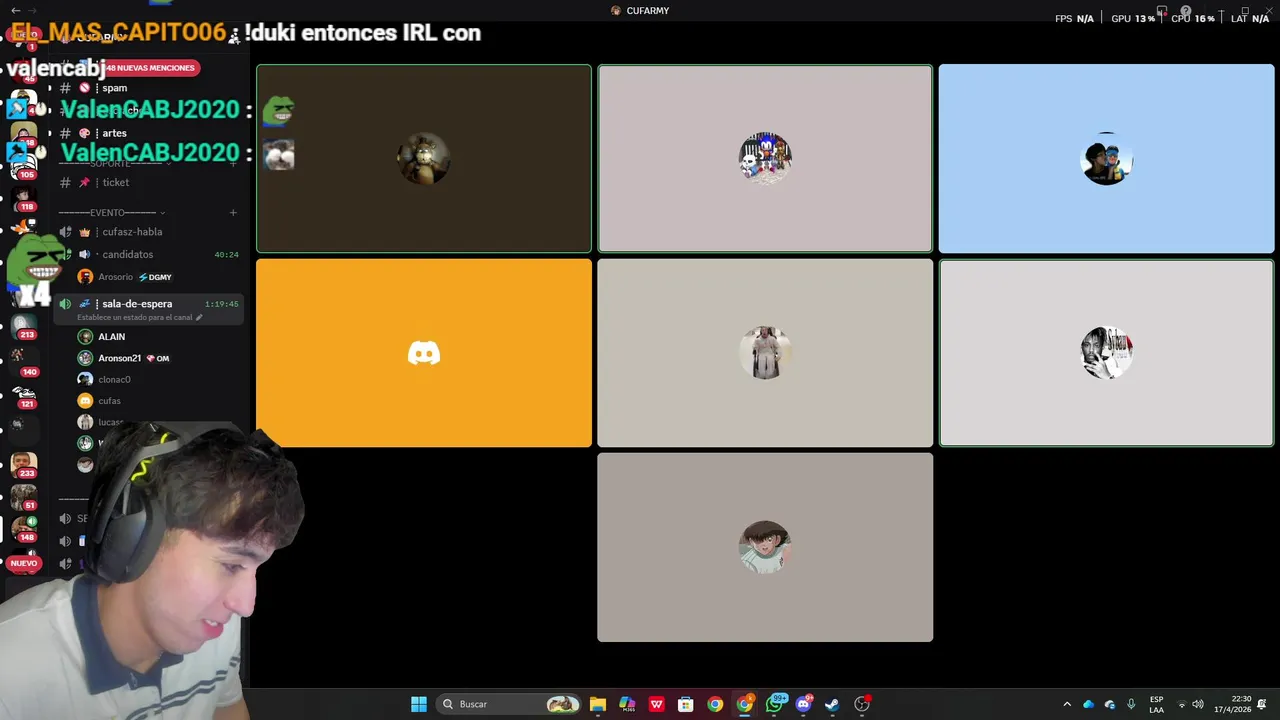Open Windows Start menu

point(419,704)
